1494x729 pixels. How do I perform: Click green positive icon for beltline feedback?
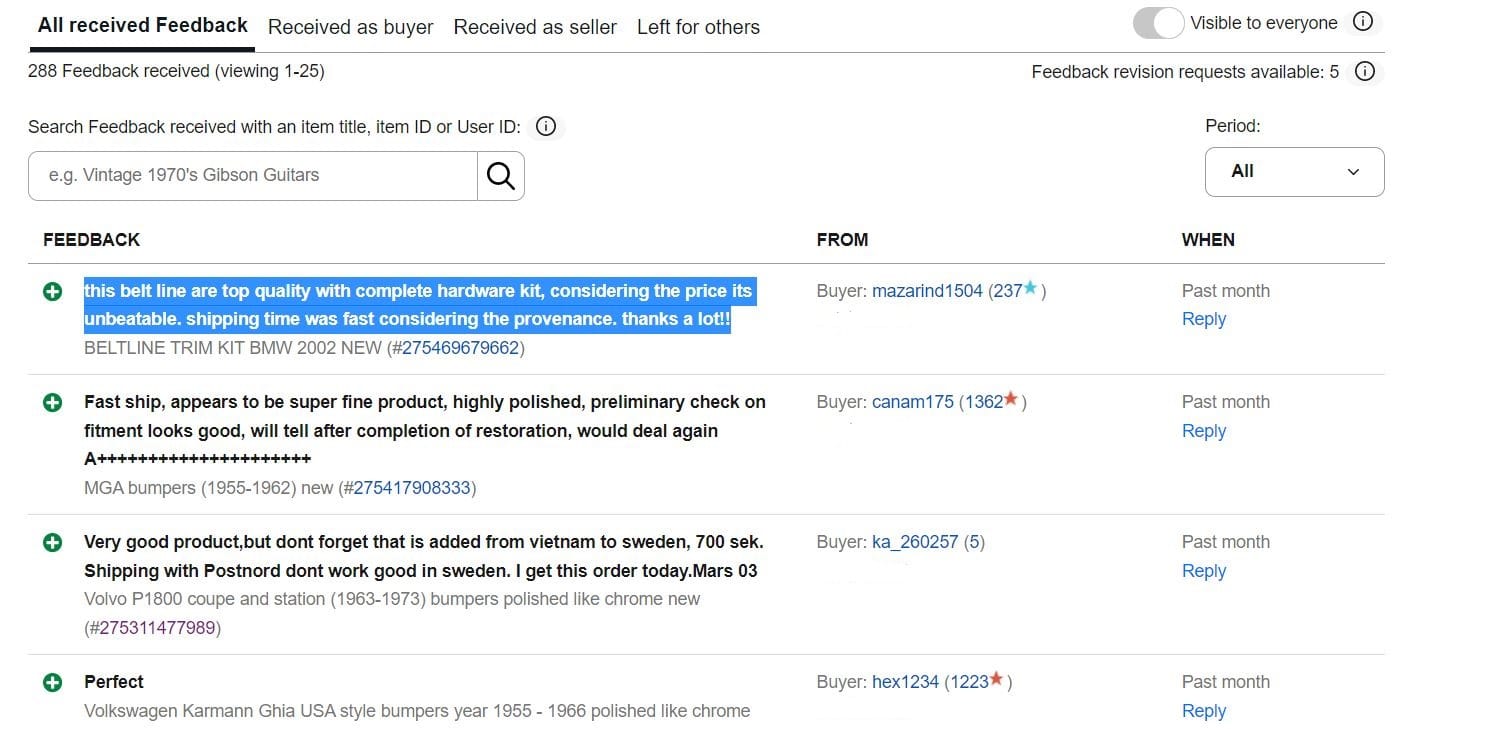pos(53,292)
